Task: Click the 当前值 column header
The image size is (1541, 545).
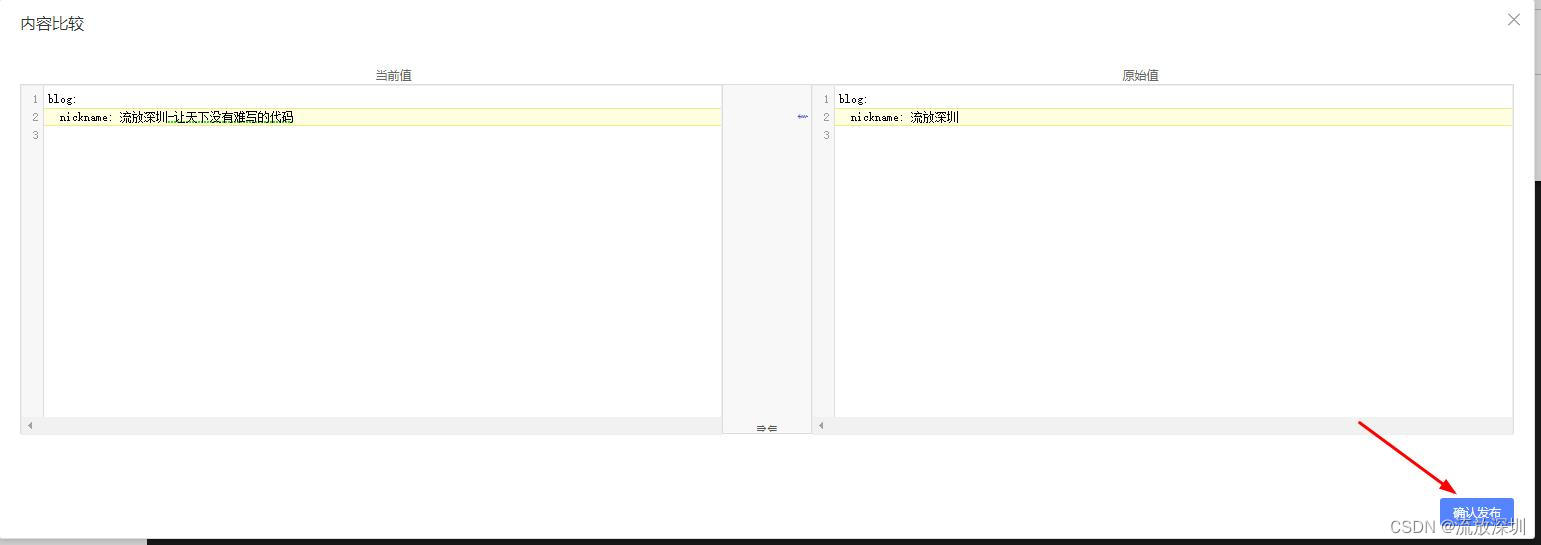Action: [393, 75]
